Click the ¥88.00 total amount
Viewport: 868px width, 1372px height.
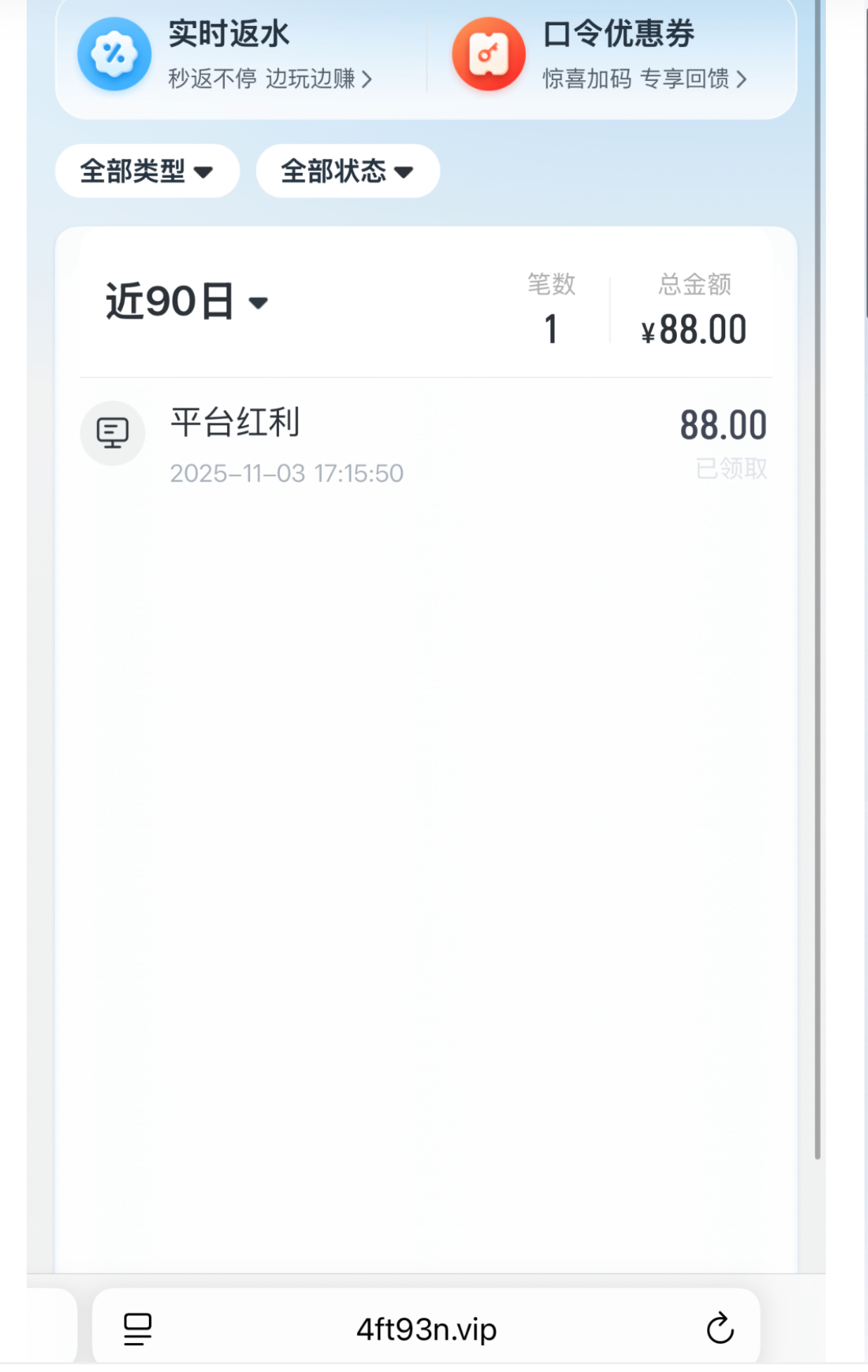click(694, 330)
